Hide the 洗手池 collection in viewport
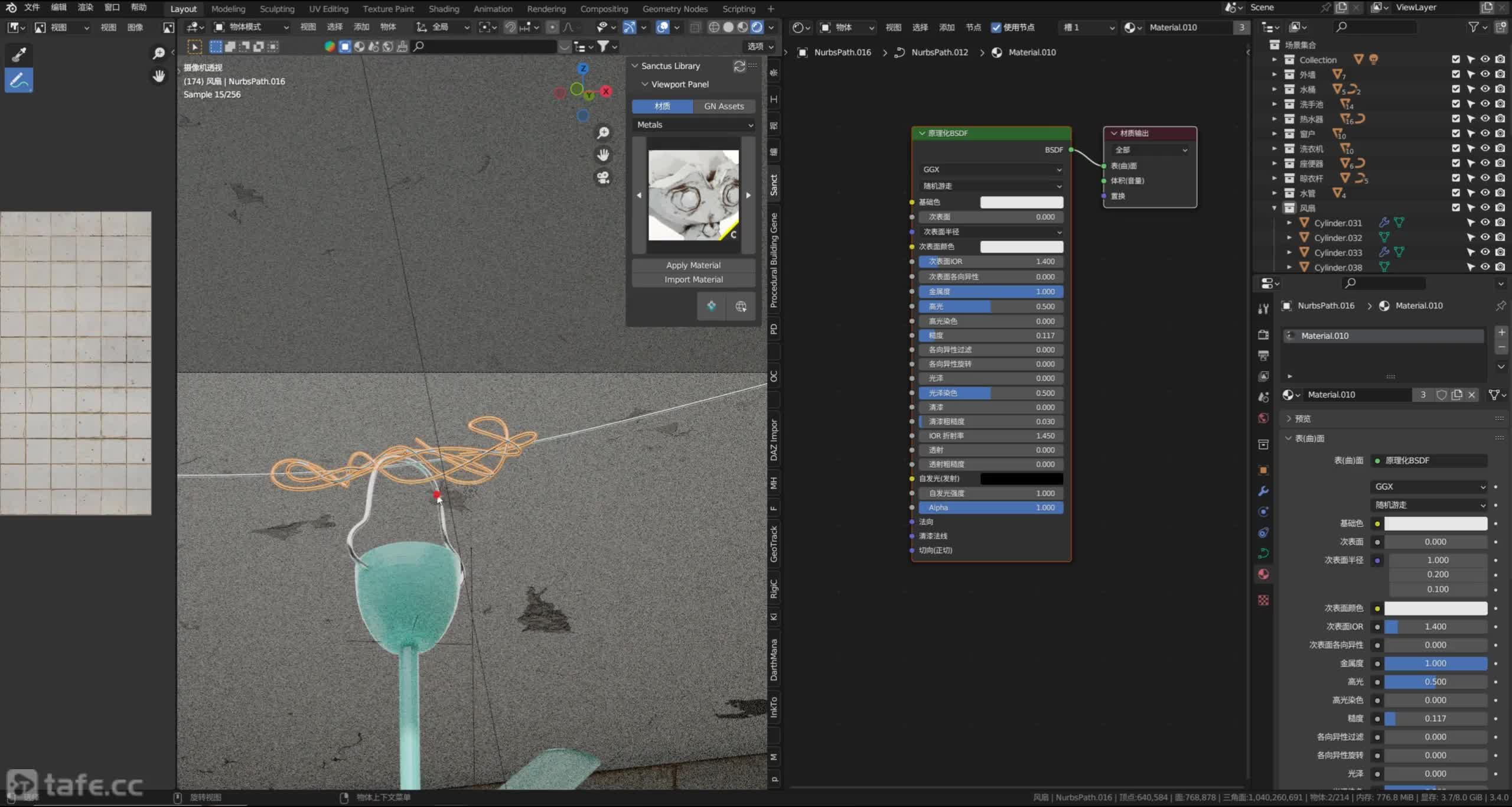The width and height of the screenshot is (1512, 807). pyautogui.click(x=1485, y=104)
